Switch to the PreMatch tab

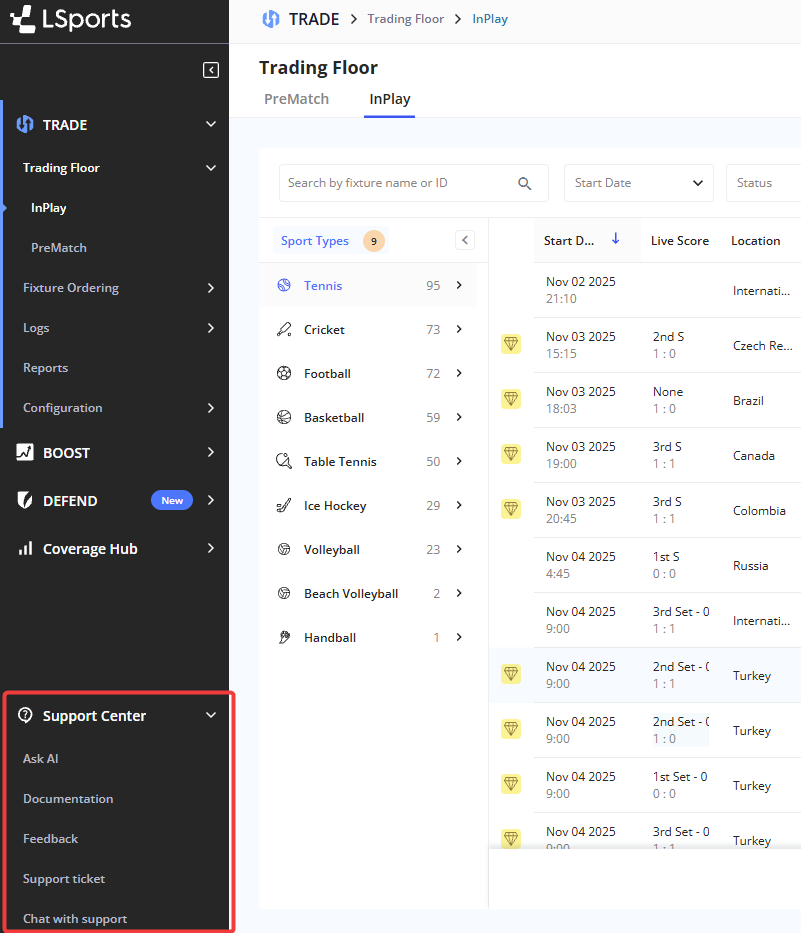[x=296, y=99]
